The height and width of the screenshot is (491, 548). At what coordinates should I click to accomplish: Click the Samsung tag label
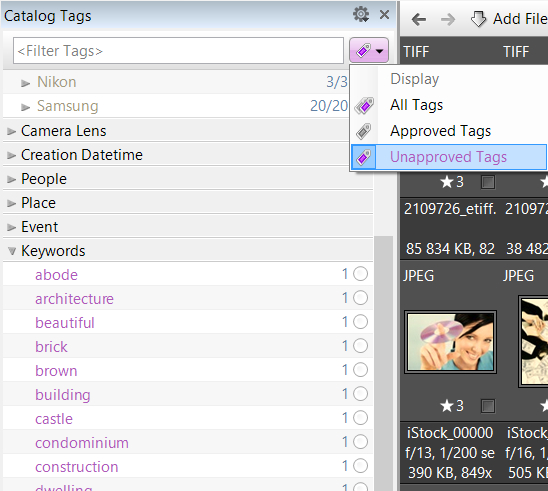(x=67, y=106)
